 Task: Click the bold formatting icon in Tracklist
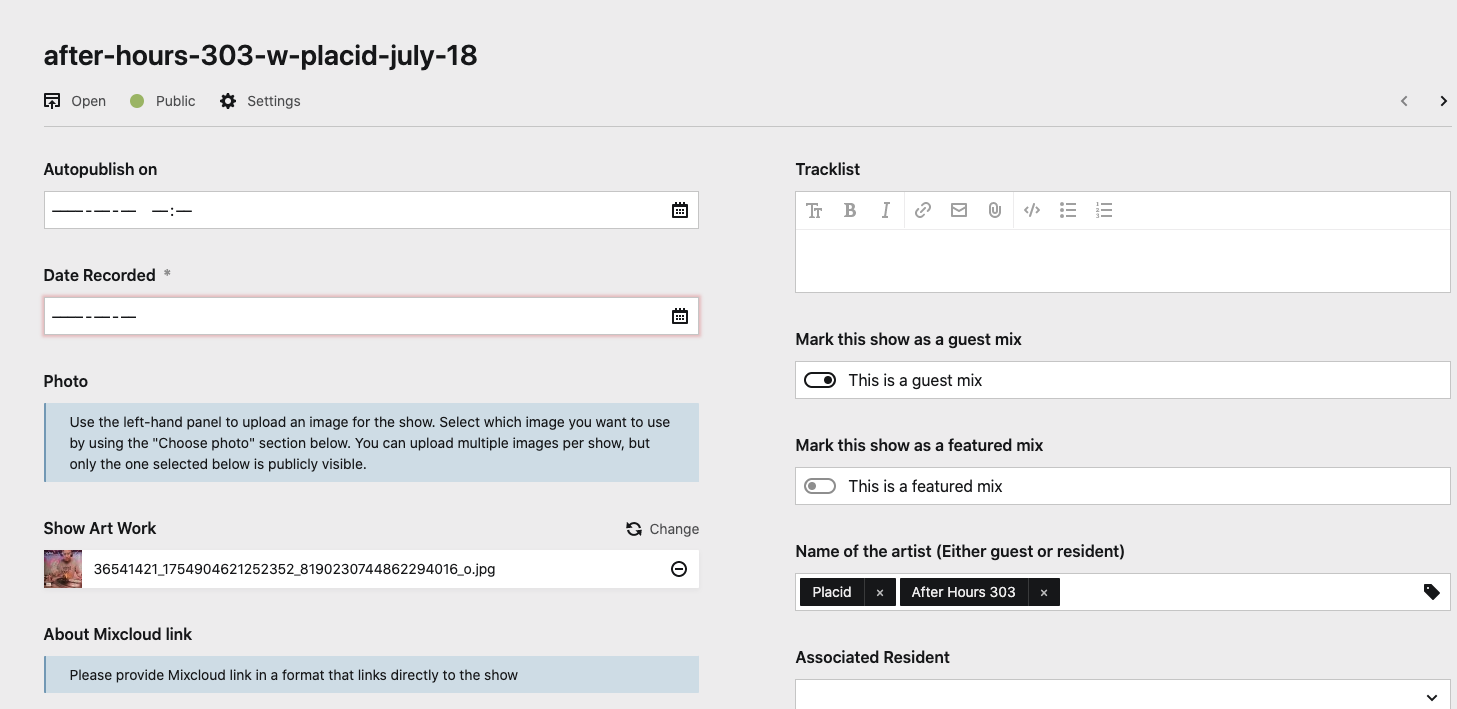pos(850,210)
